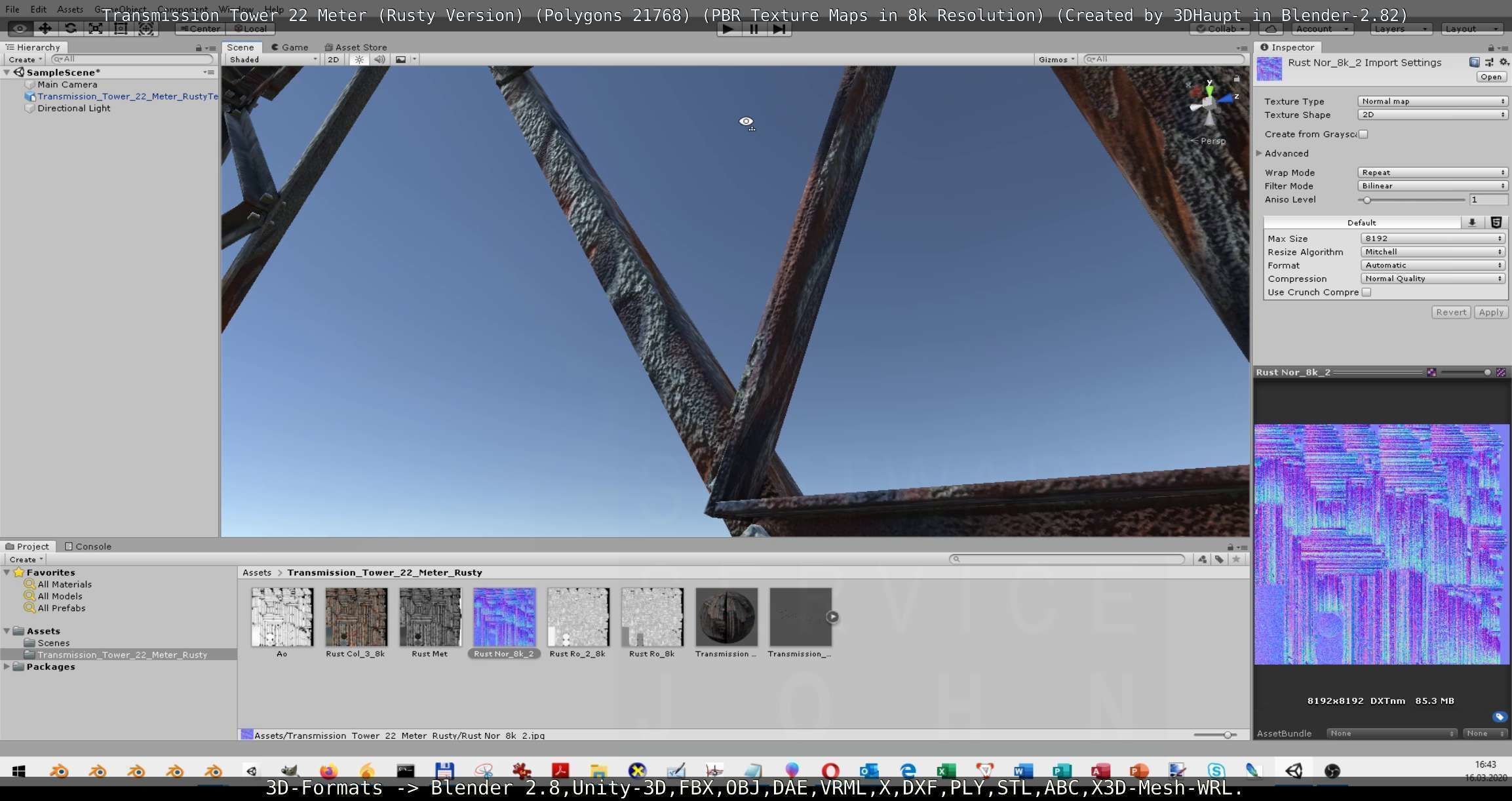Enable Create from Grayscale checkbox
This screenshot has width=1512, height=801.
click(1364, 134)
